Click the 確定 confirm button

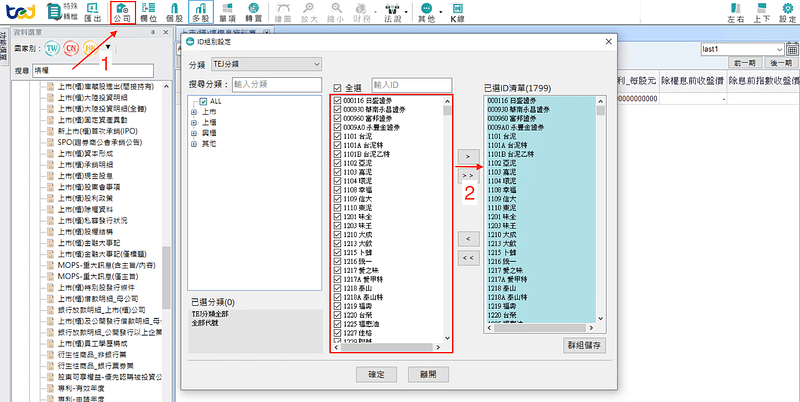376,373
